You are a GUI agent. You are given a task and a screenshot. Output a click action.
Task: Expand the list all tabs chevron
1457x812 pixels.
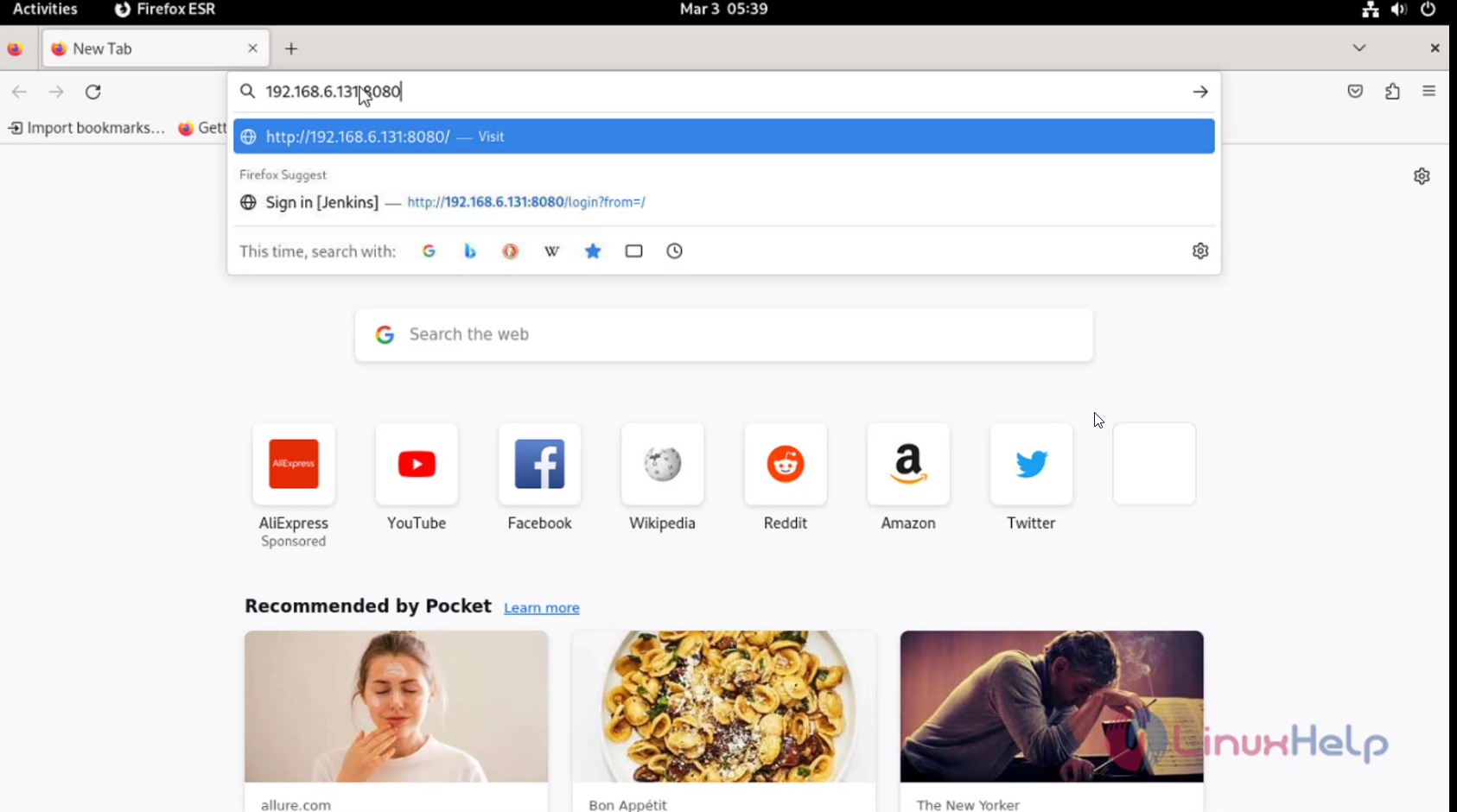coord(1359,48)
